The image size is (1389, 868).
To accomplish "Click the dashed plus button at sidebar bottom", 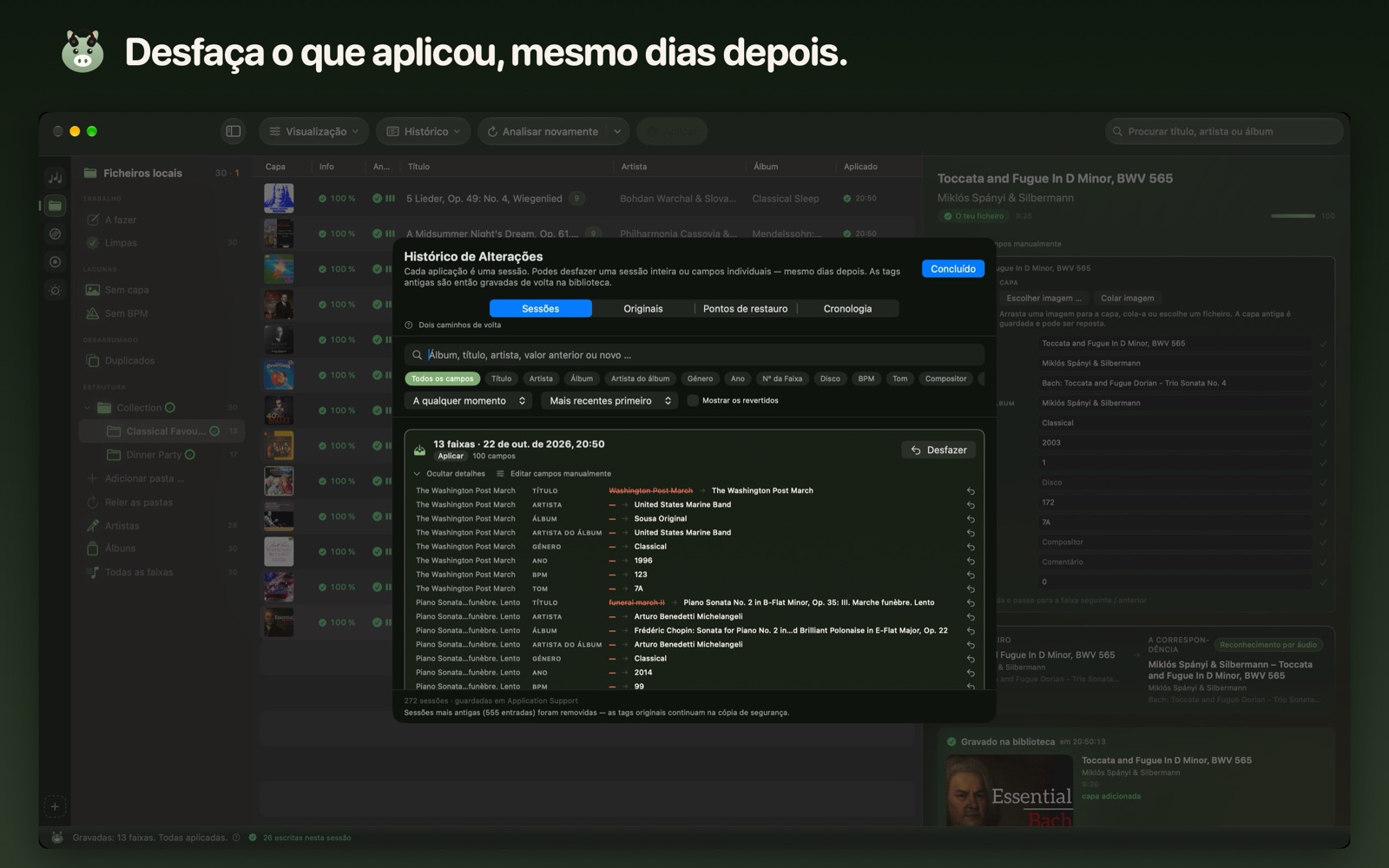I will [55, 806].
